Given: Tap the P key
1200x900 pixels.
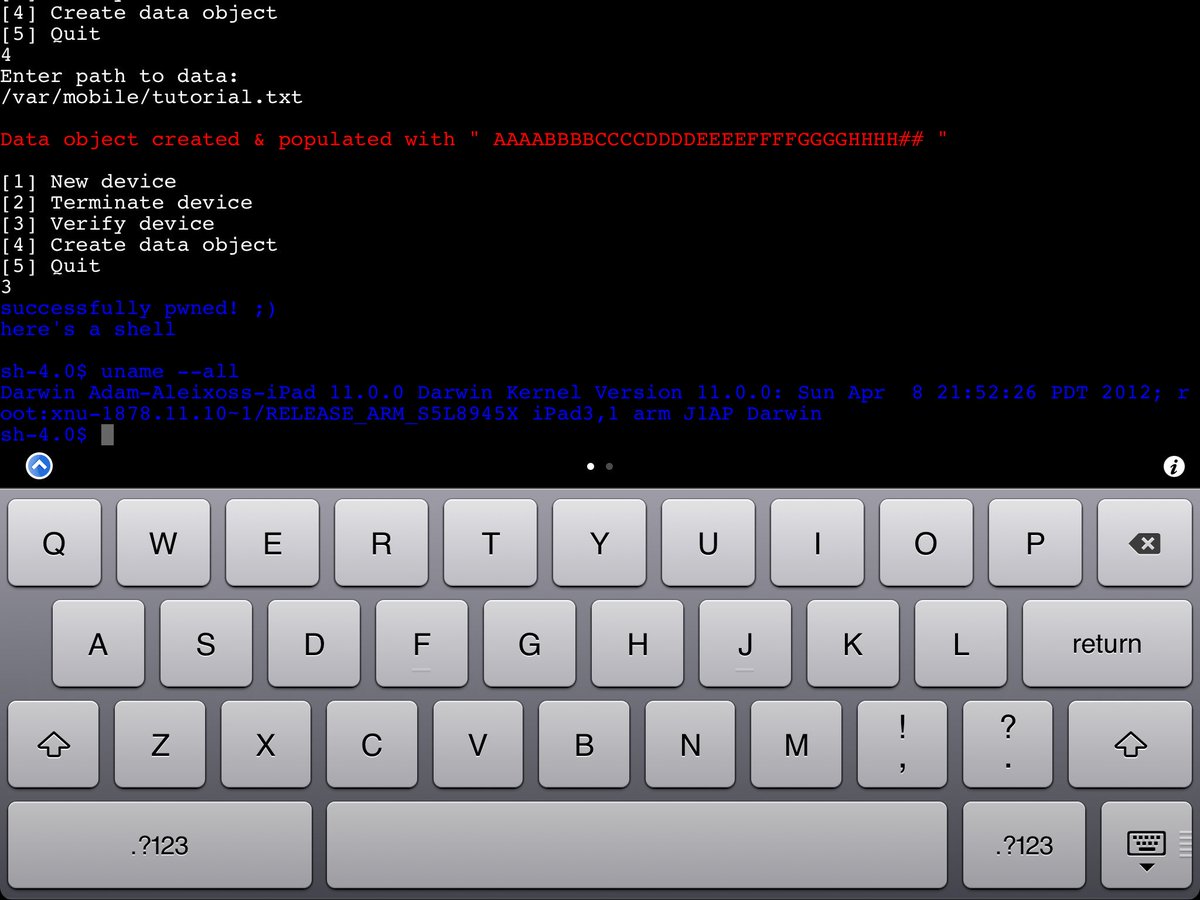Looking at the screenshot, I should (1035, 544).
